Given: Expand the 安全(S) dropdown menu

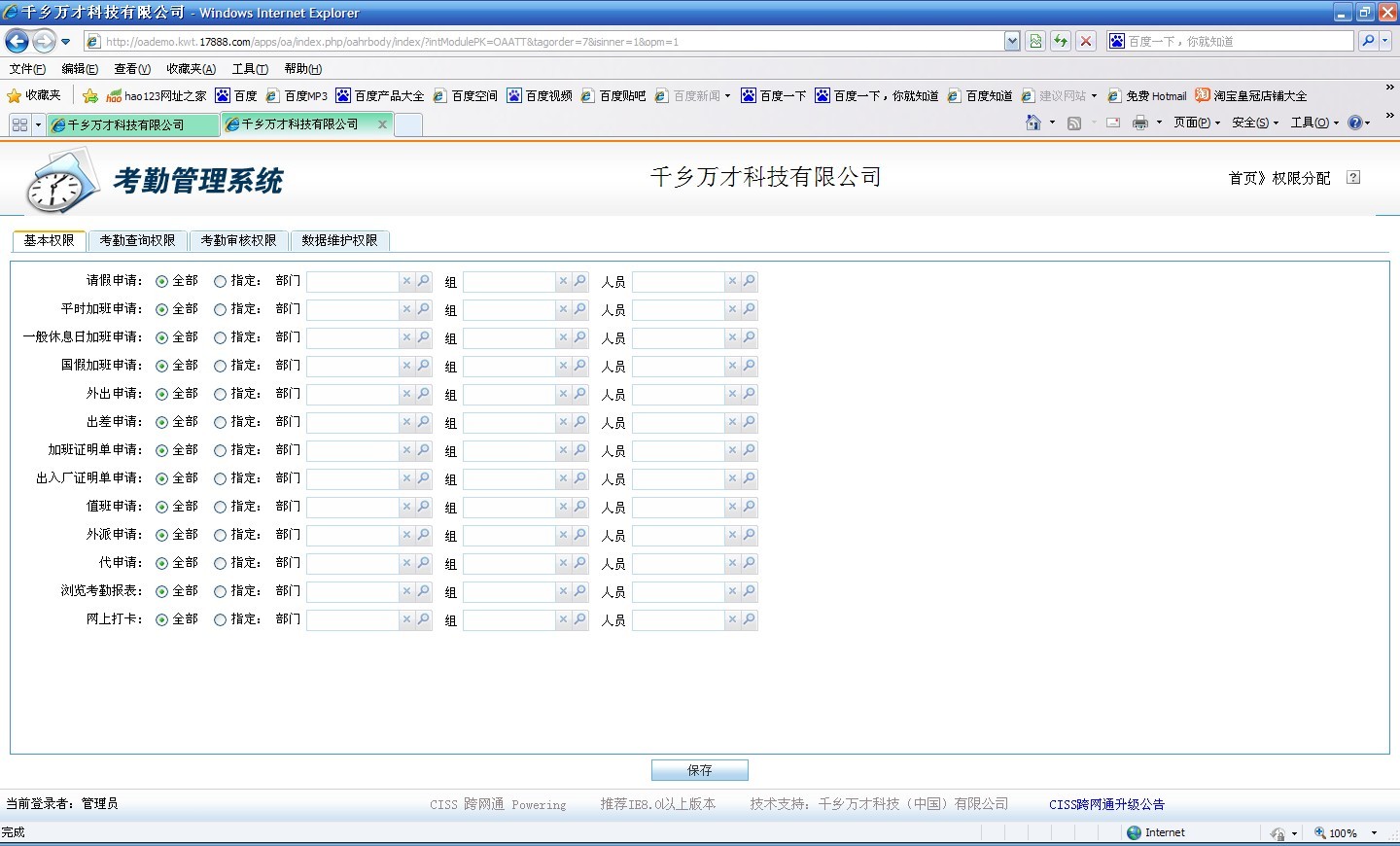Looking at the screenshot, I should pyautogui.click(x=1254, y=123).
